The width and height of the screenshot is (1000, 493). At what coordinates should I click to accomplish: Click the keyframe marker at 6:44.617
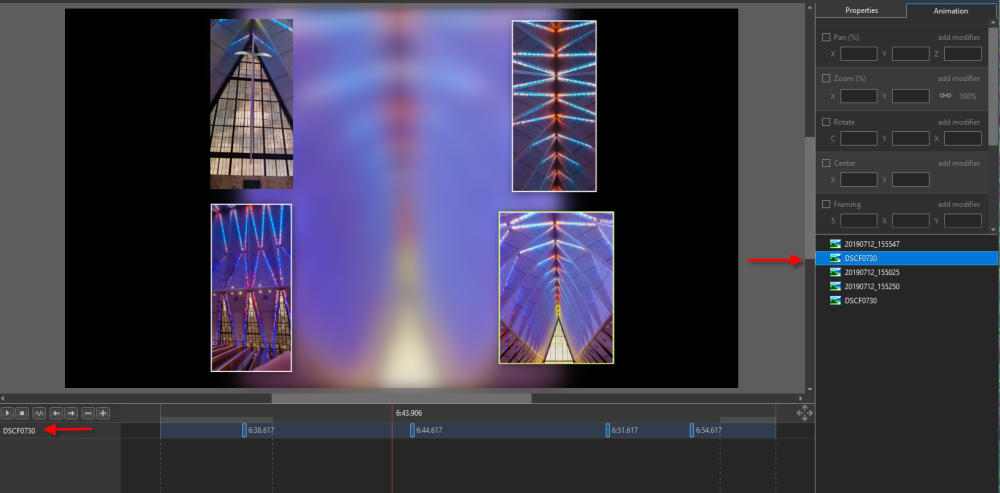pyautogui.click(x=412, y=430)
